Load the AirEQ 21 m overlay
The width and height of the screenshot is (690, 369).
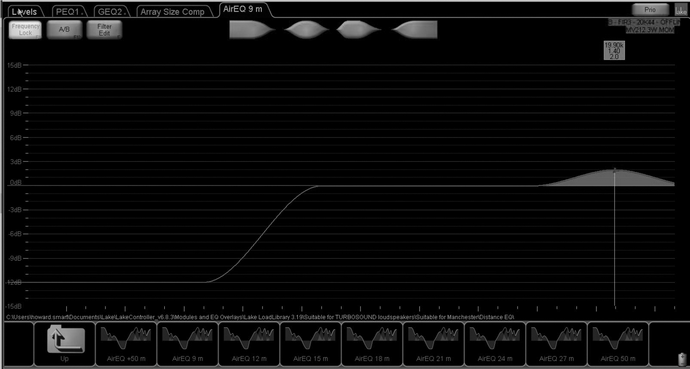[433, 344]
